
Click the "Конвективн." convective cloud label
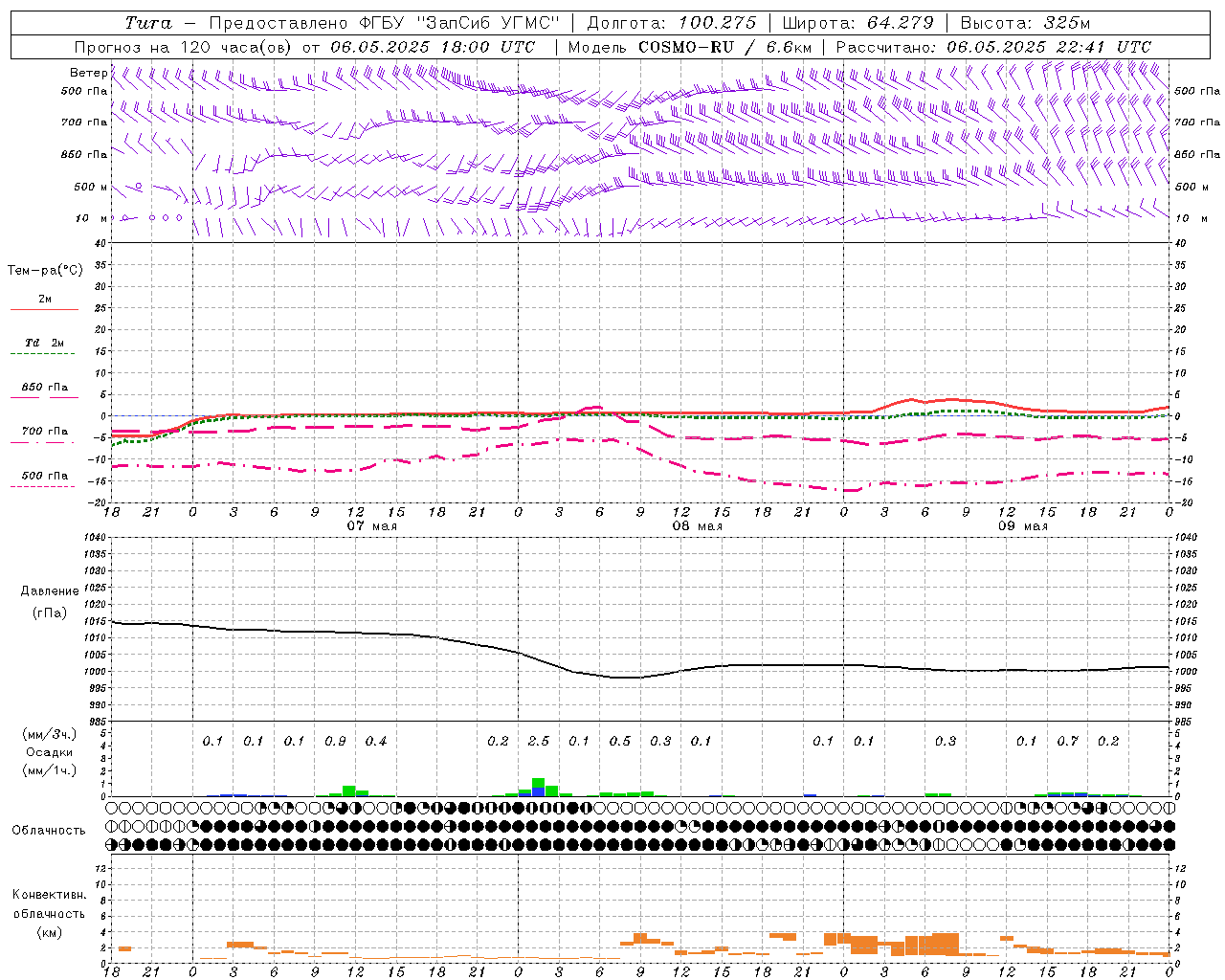pyautogui.click(x=50, y=895)
